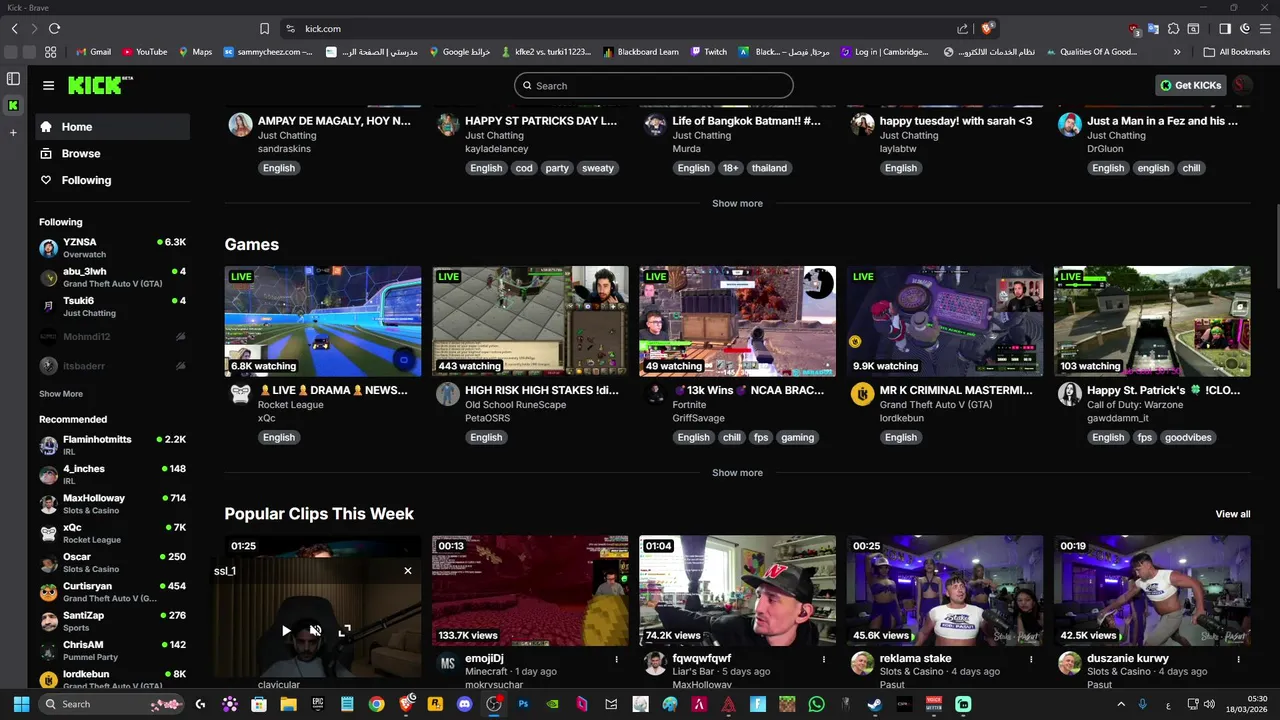Open ChrisAM recommended channel
Viewport: 1280px width, 720px height.
(x=112, y=650)
